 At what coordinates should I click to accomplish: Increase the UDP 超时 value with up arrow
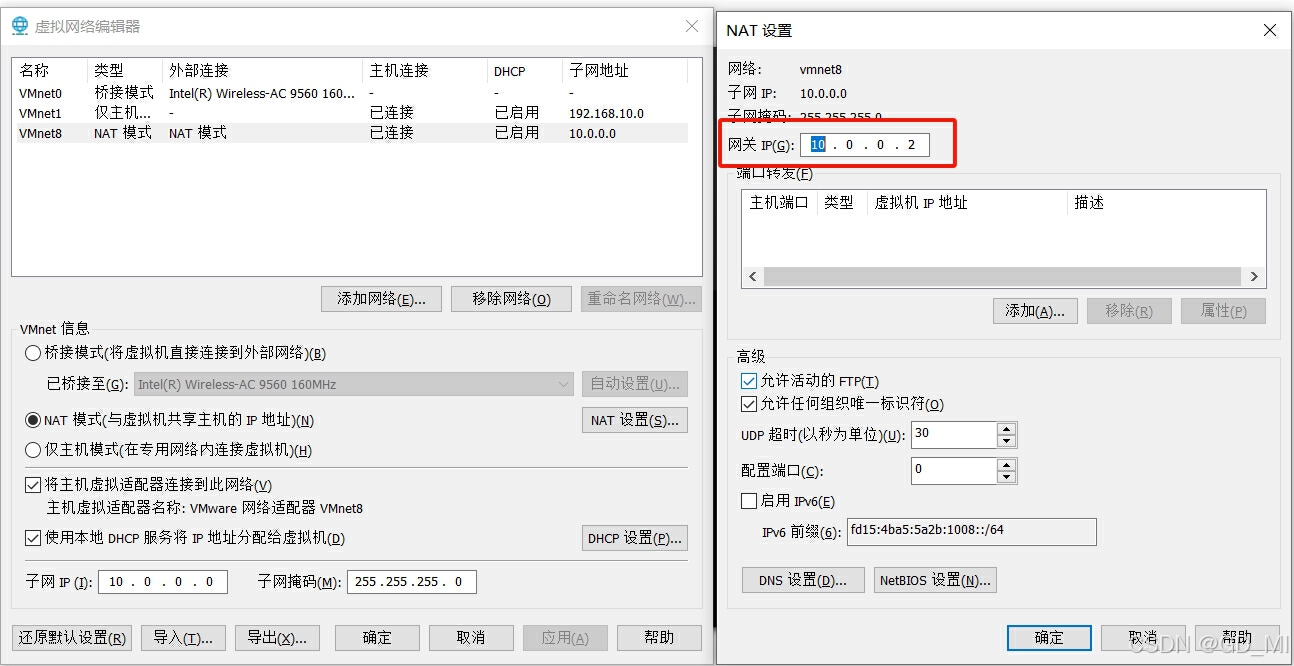pos(1007,429)
